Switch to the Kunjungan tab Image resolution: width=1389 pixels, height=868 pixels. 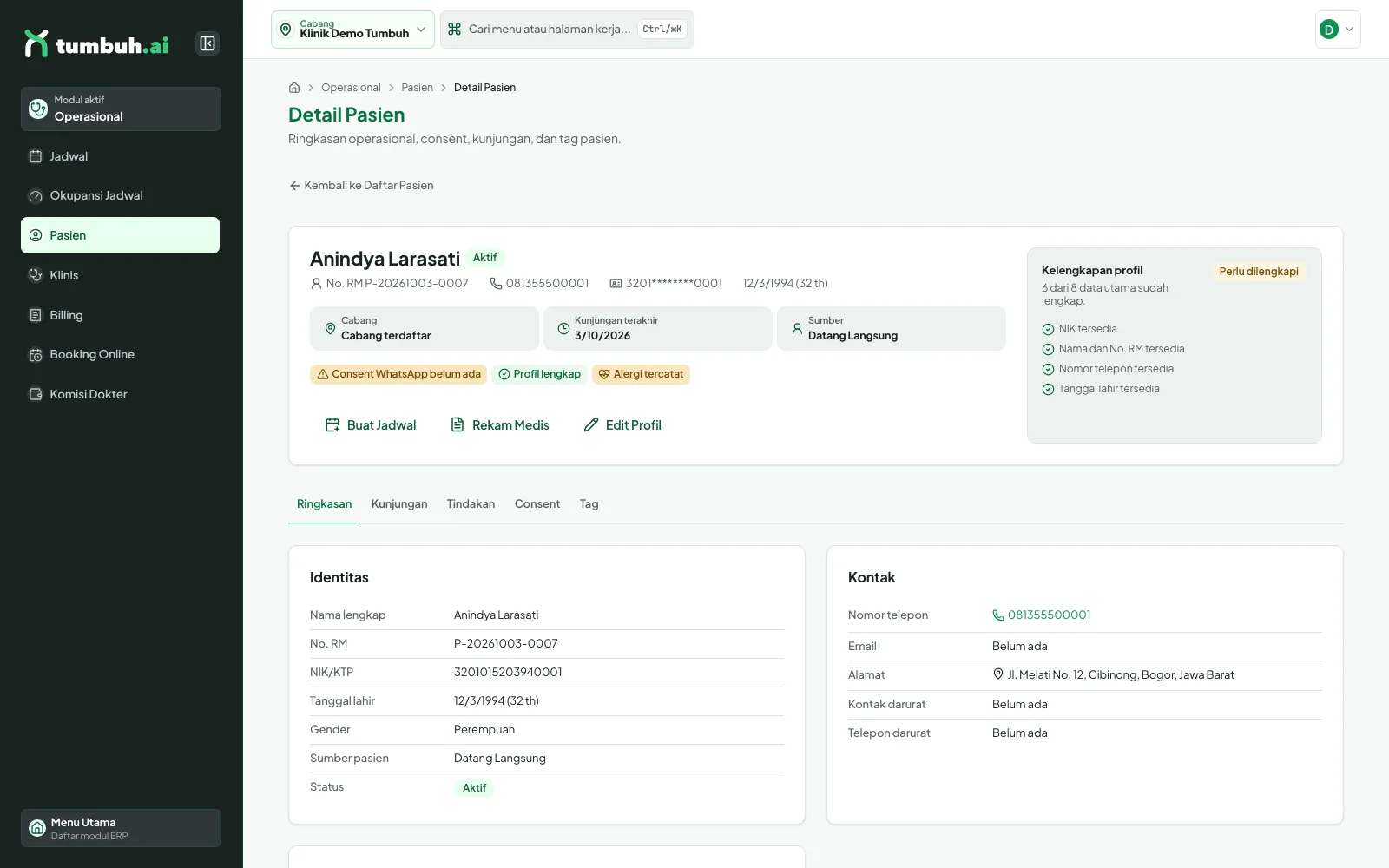pyautogui.click(x=399, y=504)
